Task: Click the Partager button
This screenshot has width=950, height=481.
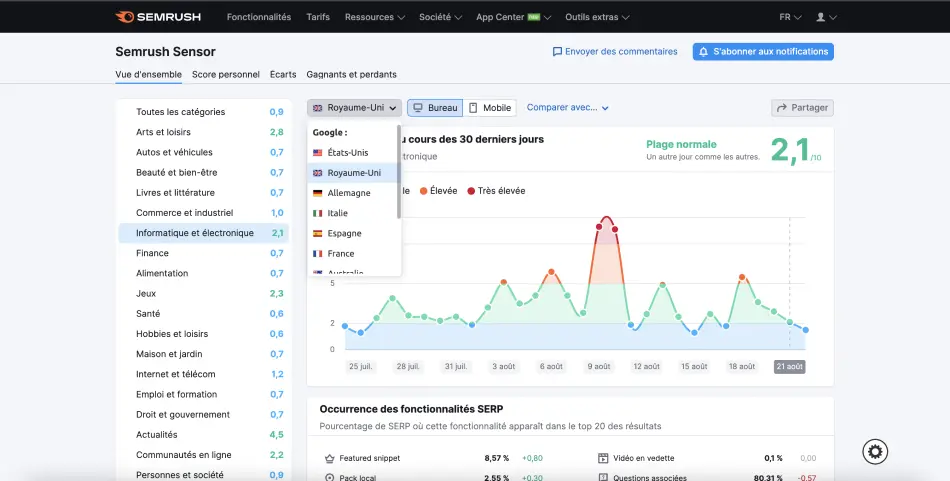Action: point(802,108)
